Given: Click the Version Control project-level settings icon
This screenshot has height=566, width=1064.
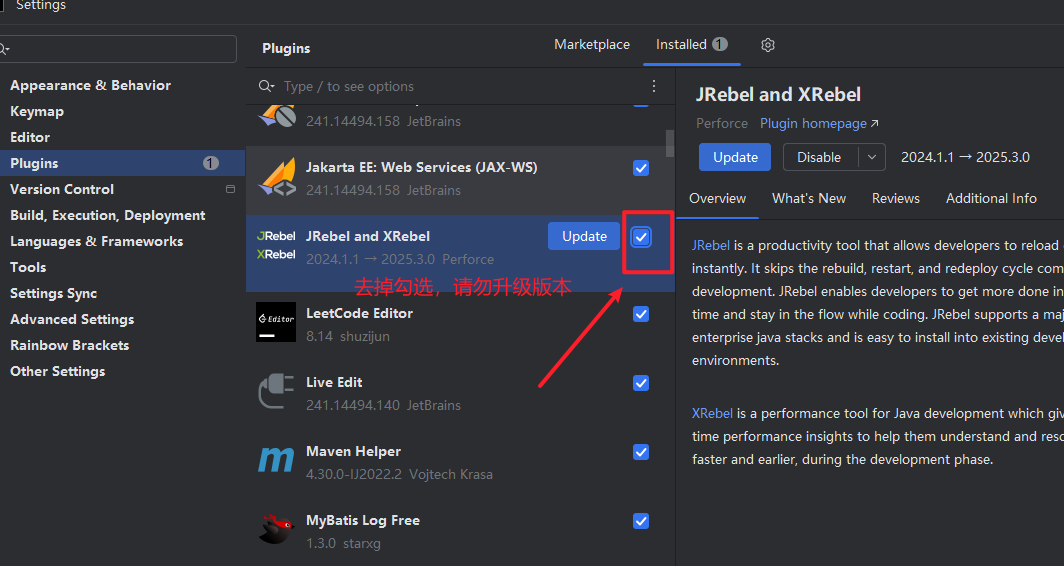Looking at the screenshot, I should 231,189.
